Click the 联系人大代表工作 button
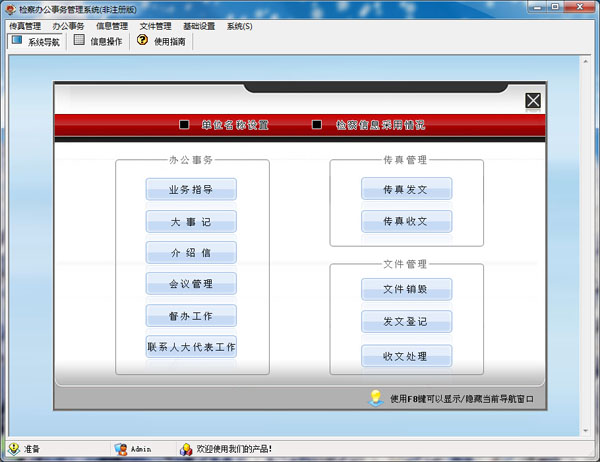Screen dimensions: 600x462 pos(191,347)
